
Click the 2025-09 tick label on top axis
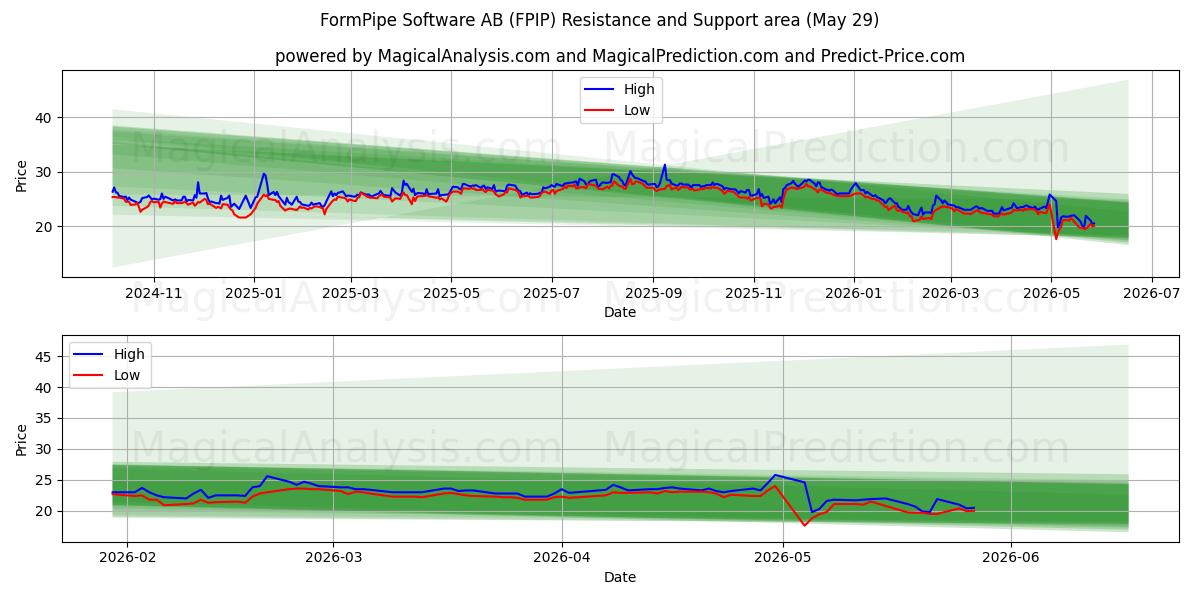(x=653, y=294)
